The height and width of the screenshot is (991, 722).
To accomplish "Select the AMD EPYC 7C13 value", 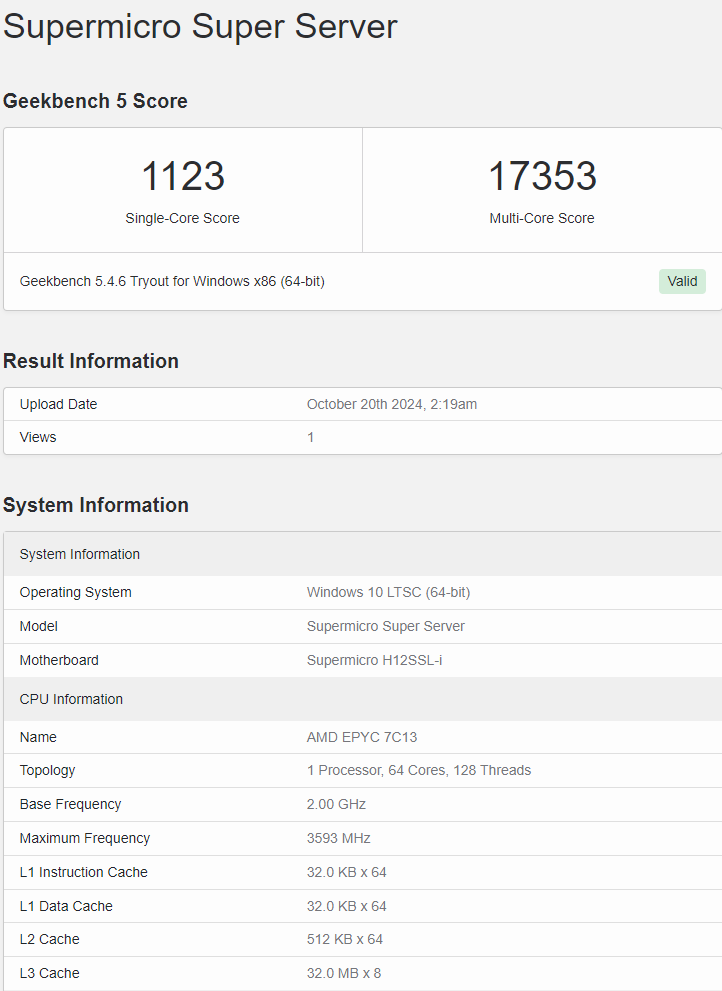I will (362, 737).
